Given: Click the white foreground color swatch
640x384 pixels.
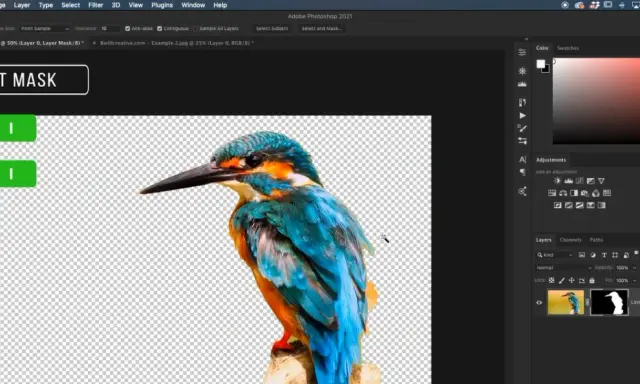Looking at the screenshot, I should coord(540,64).
